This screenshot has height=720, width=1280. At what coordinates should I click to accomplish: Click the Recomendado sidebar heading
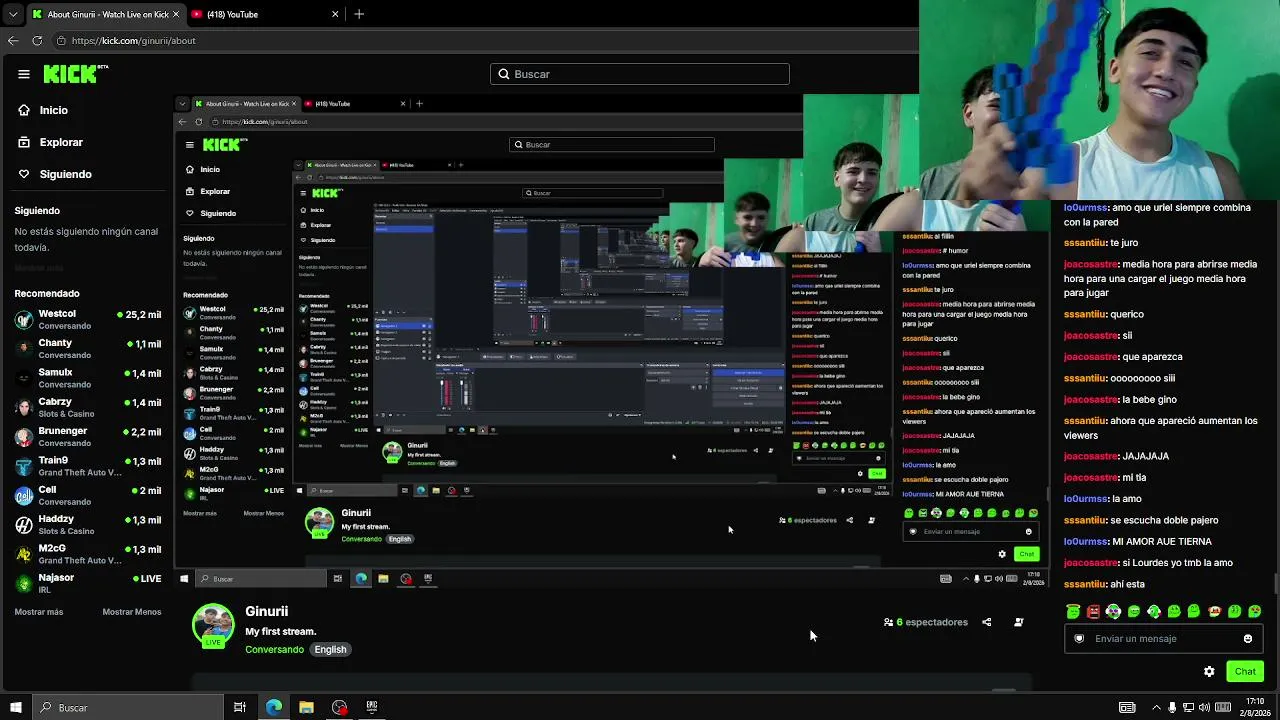[47, 294]
